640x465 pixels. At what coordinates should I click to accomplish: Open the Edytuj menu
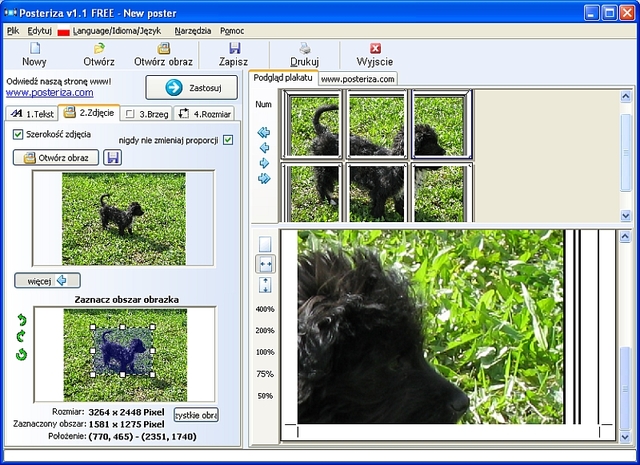pyautogui.click(x=40, y=31)
